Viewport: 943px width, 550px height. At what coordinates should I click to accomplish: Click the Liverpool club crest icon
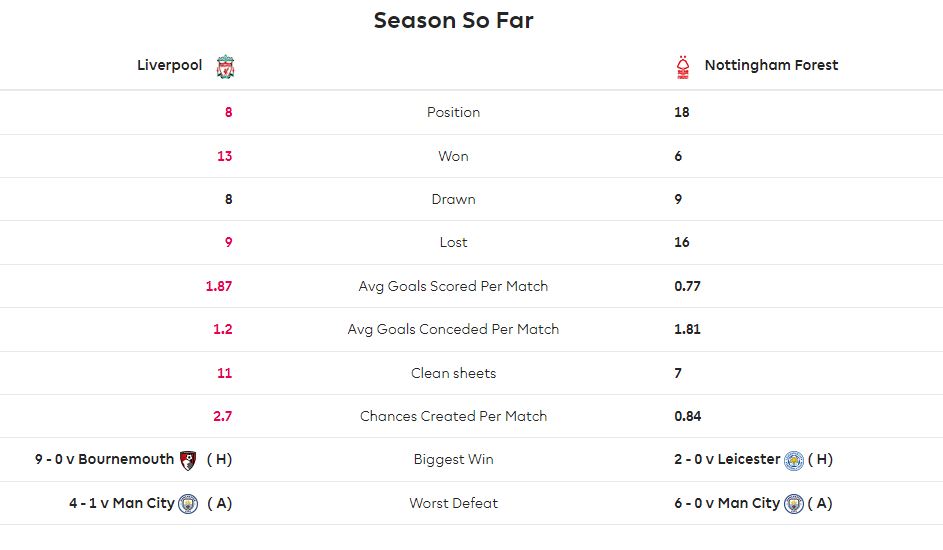(226, 67)
